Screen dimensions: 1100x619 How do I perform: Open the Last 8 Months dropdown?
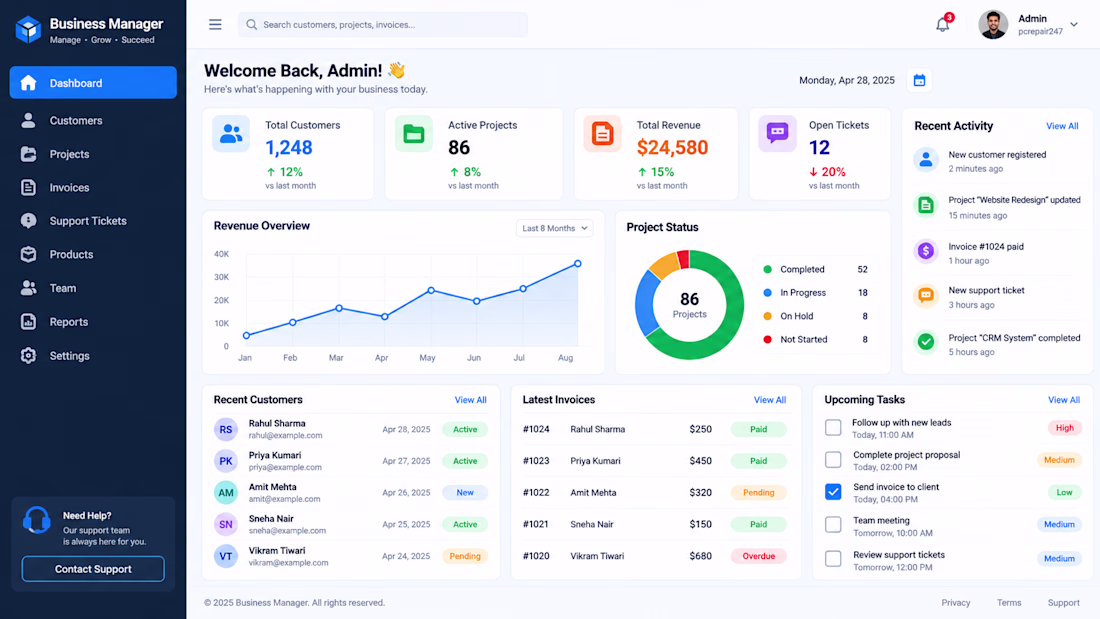554,228
